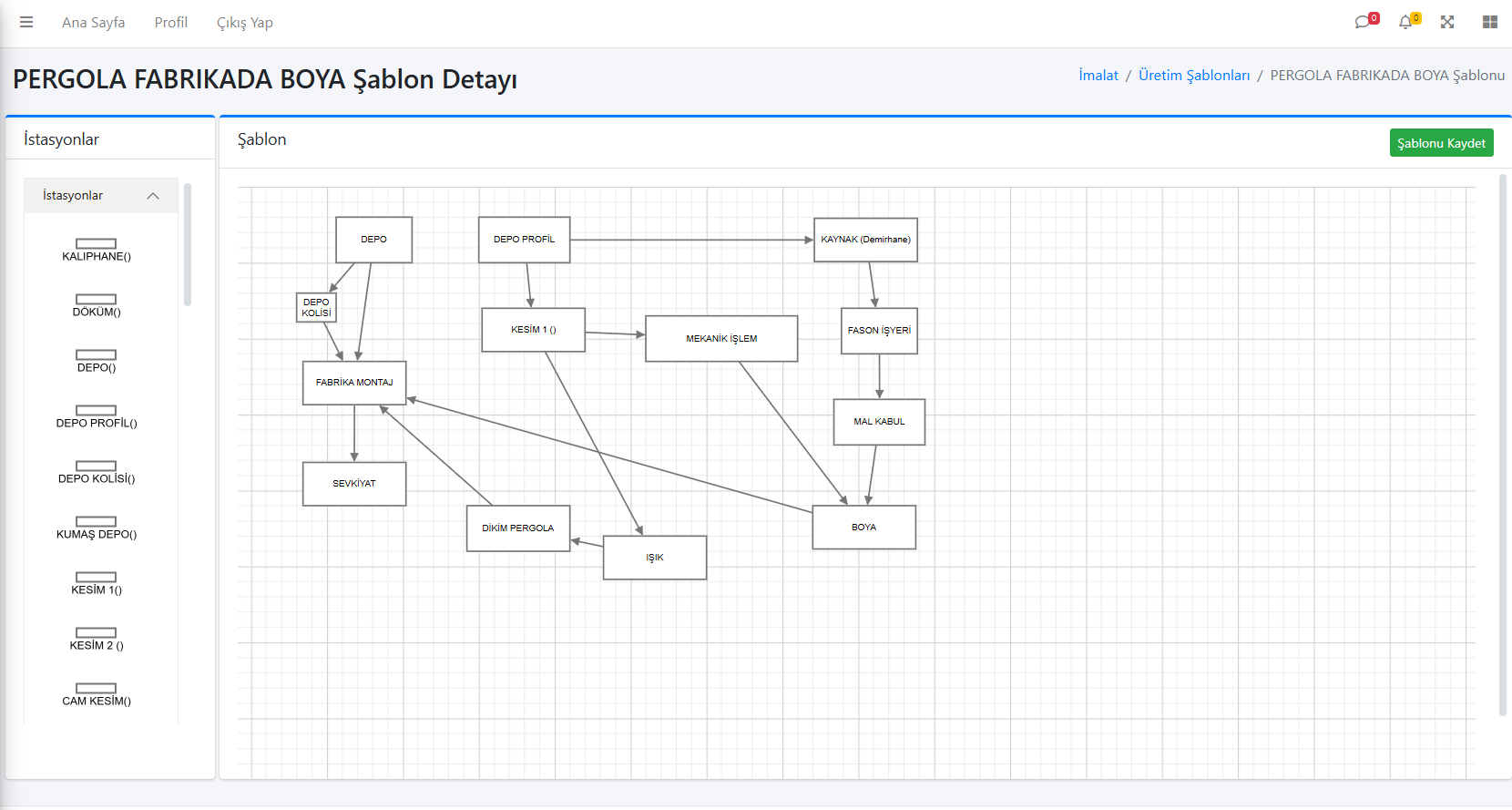
Task: Select the FABRİKA MONTAJ node in diagram
Action: click(x=354, y=383)
